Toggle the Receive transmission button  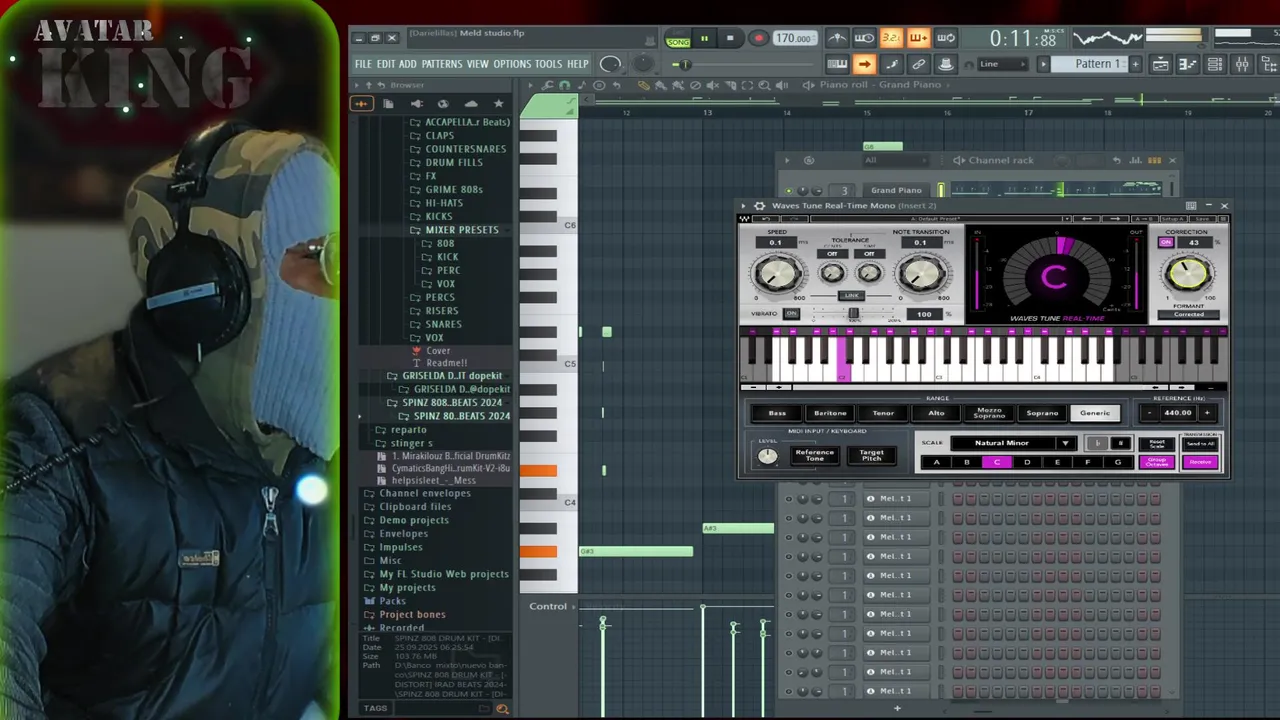pyautogui.click(x=1200, y=462)
